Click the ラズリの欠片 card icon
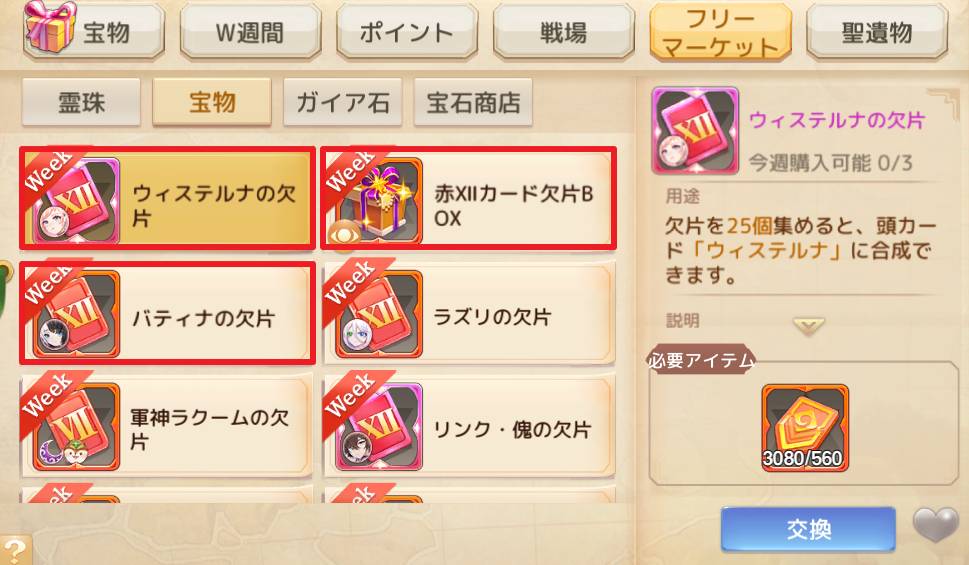969x565 pixels. click(378, 314)
